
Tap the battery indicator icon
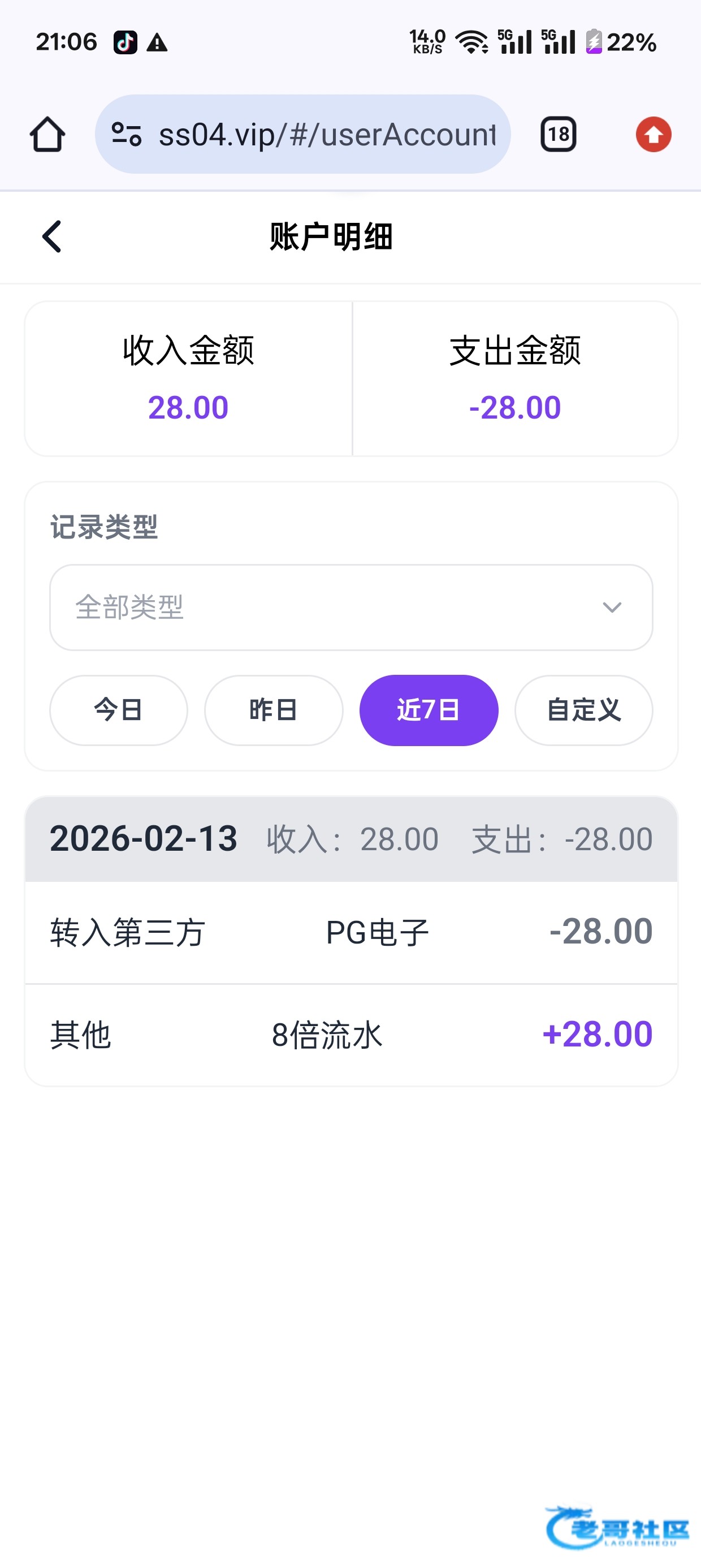click(x=594, y=42)
